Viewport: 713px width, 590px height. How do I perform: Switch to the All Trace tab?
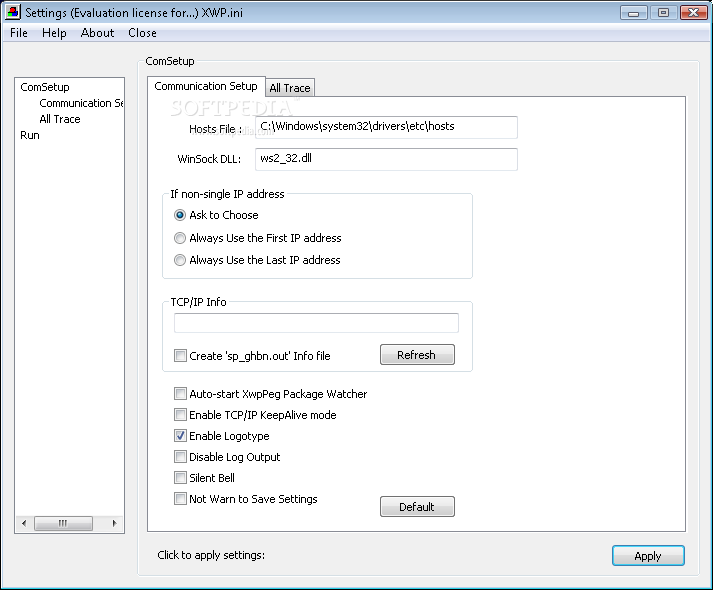(290, 88)
